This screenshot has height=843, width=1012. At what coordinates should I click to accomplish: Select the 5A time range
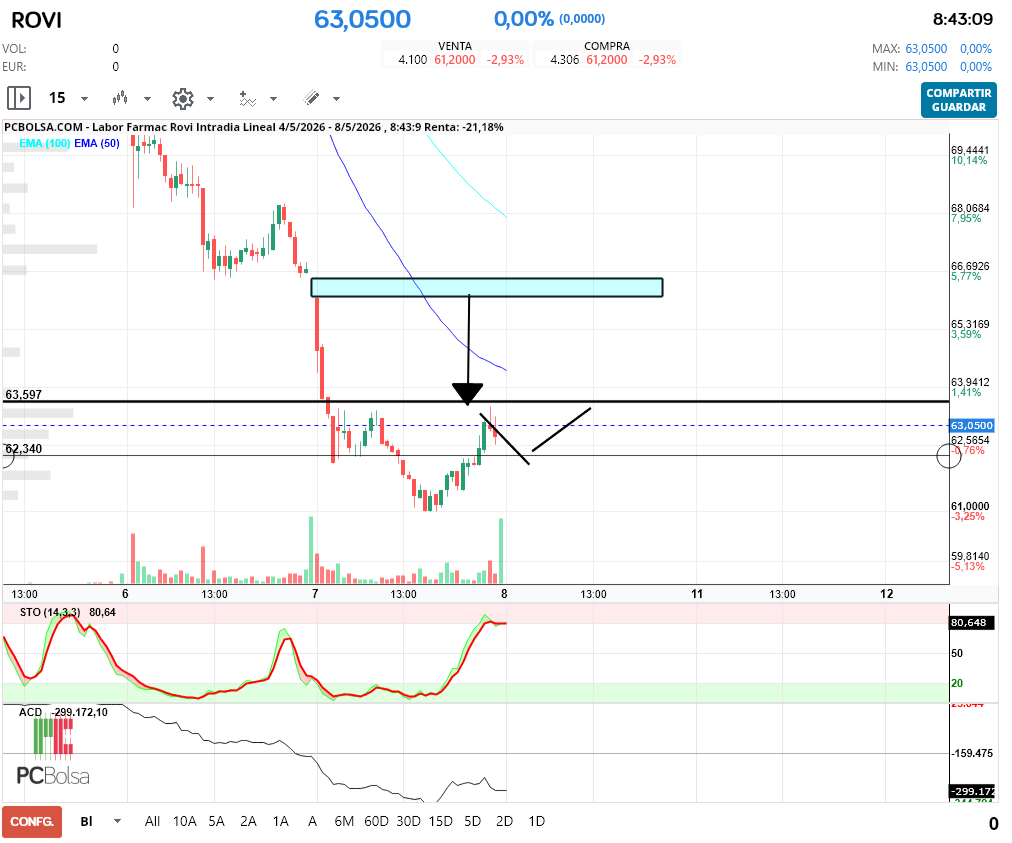[217, 821]
